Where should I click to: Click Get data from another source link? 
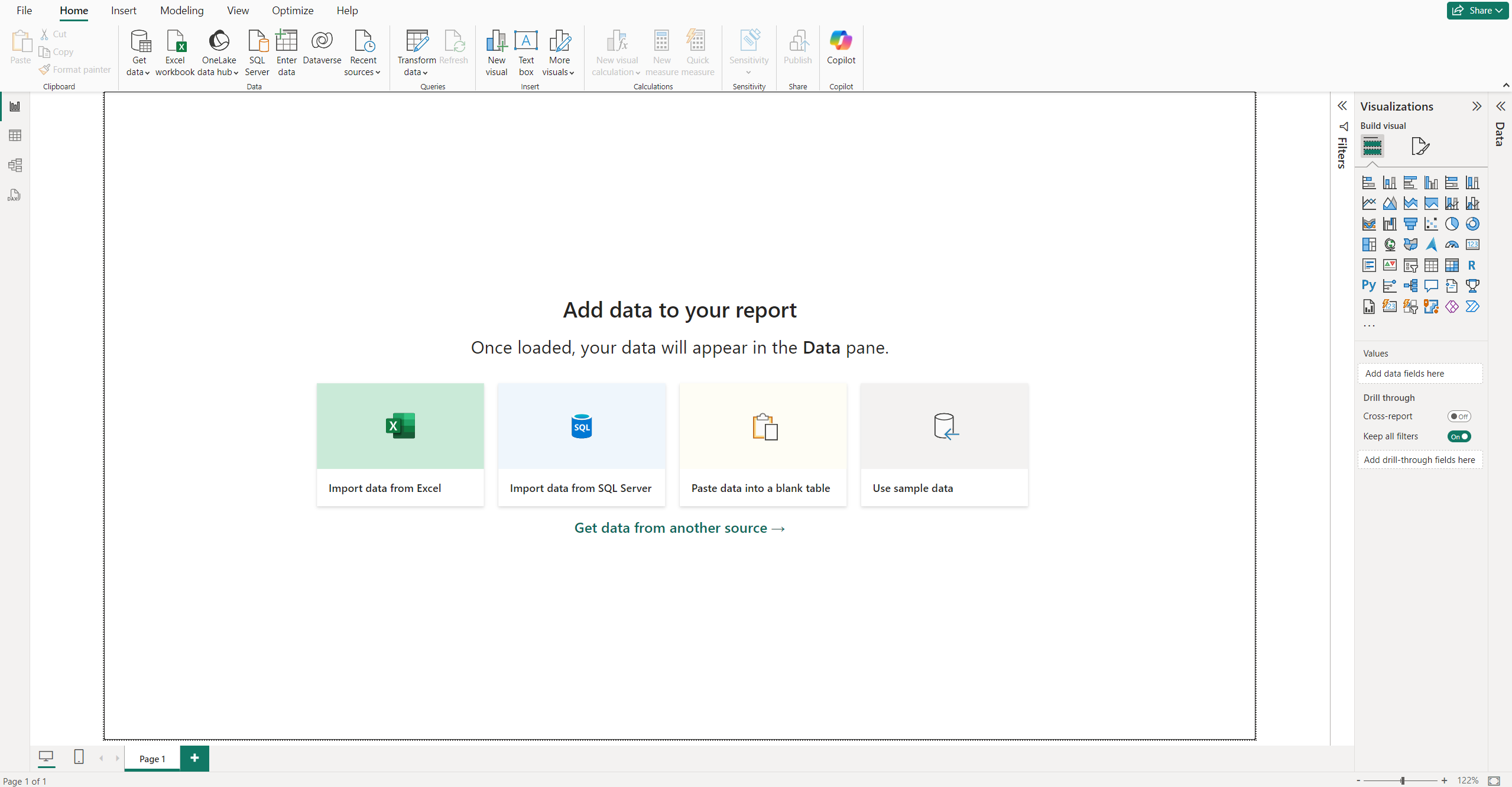(x=679, y=528)
